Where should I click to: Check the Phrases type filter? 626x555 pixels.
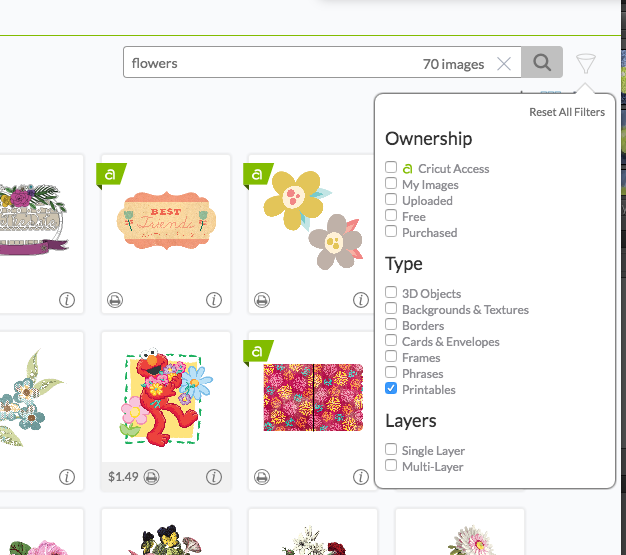click(x=391, y=372)
